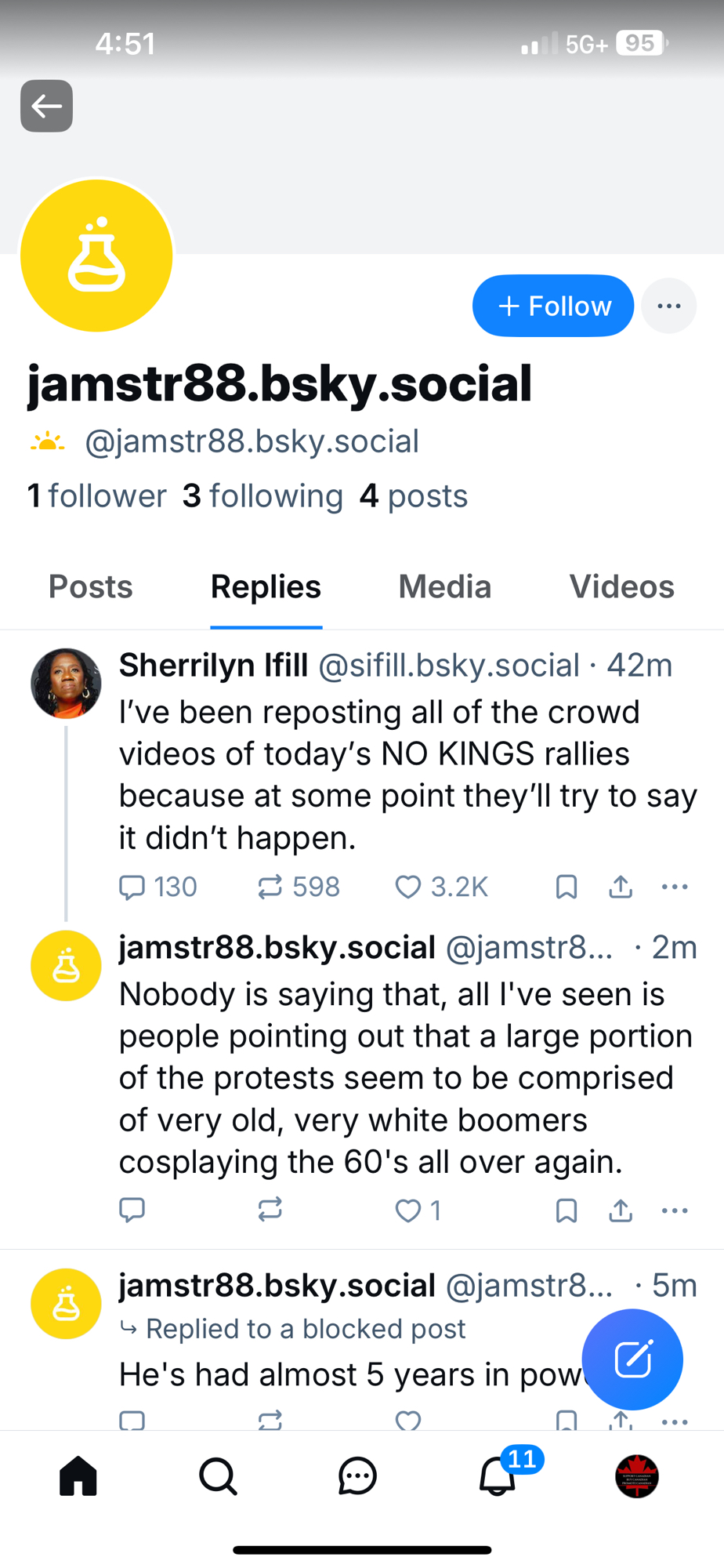Tap the compose new post button
The width and height of the screenshot is (724, 1568).
tap(632, 1359)
